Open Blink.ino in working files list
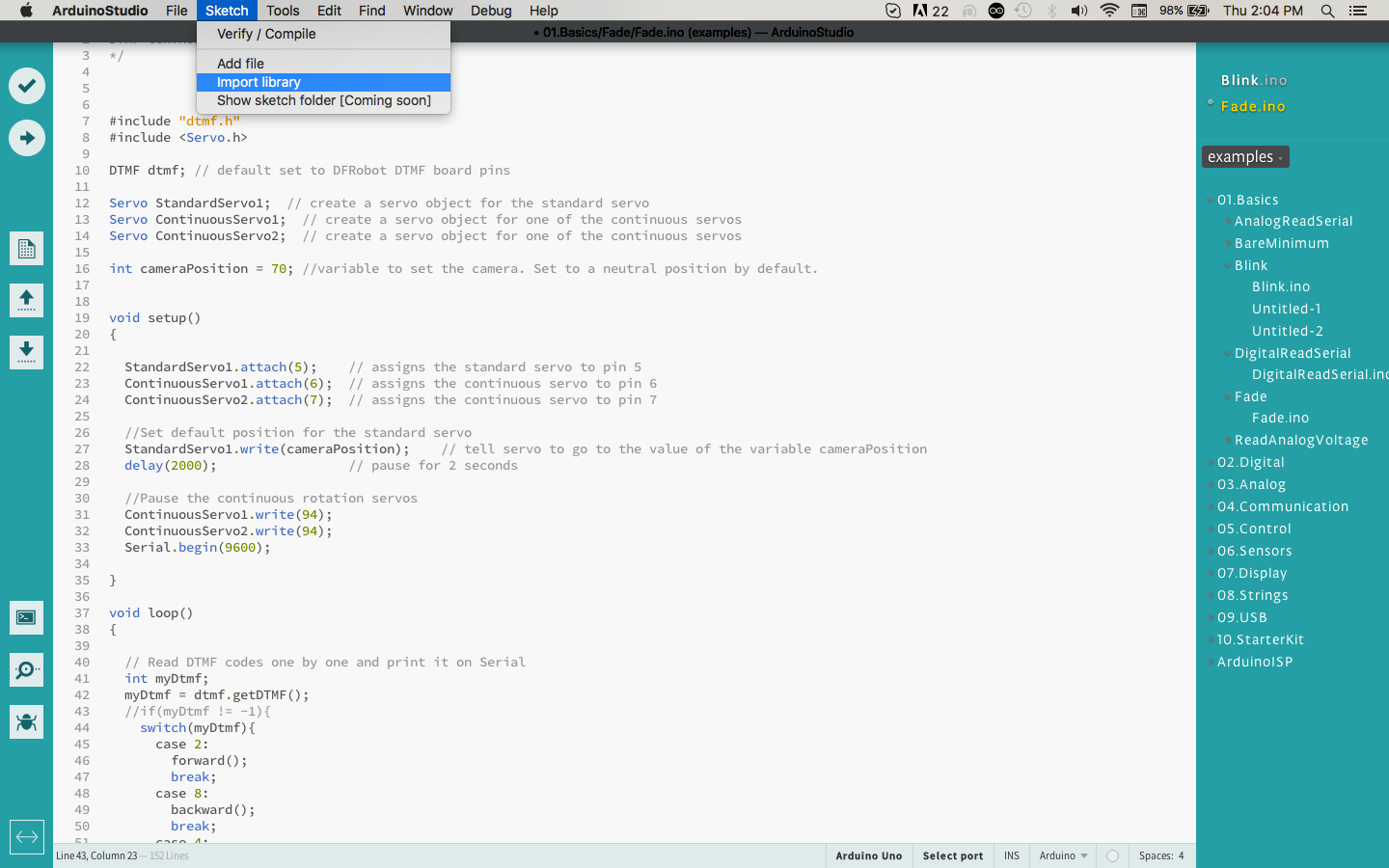The width and height of the screenshot is (1389, 868). tap(1254, 80)
